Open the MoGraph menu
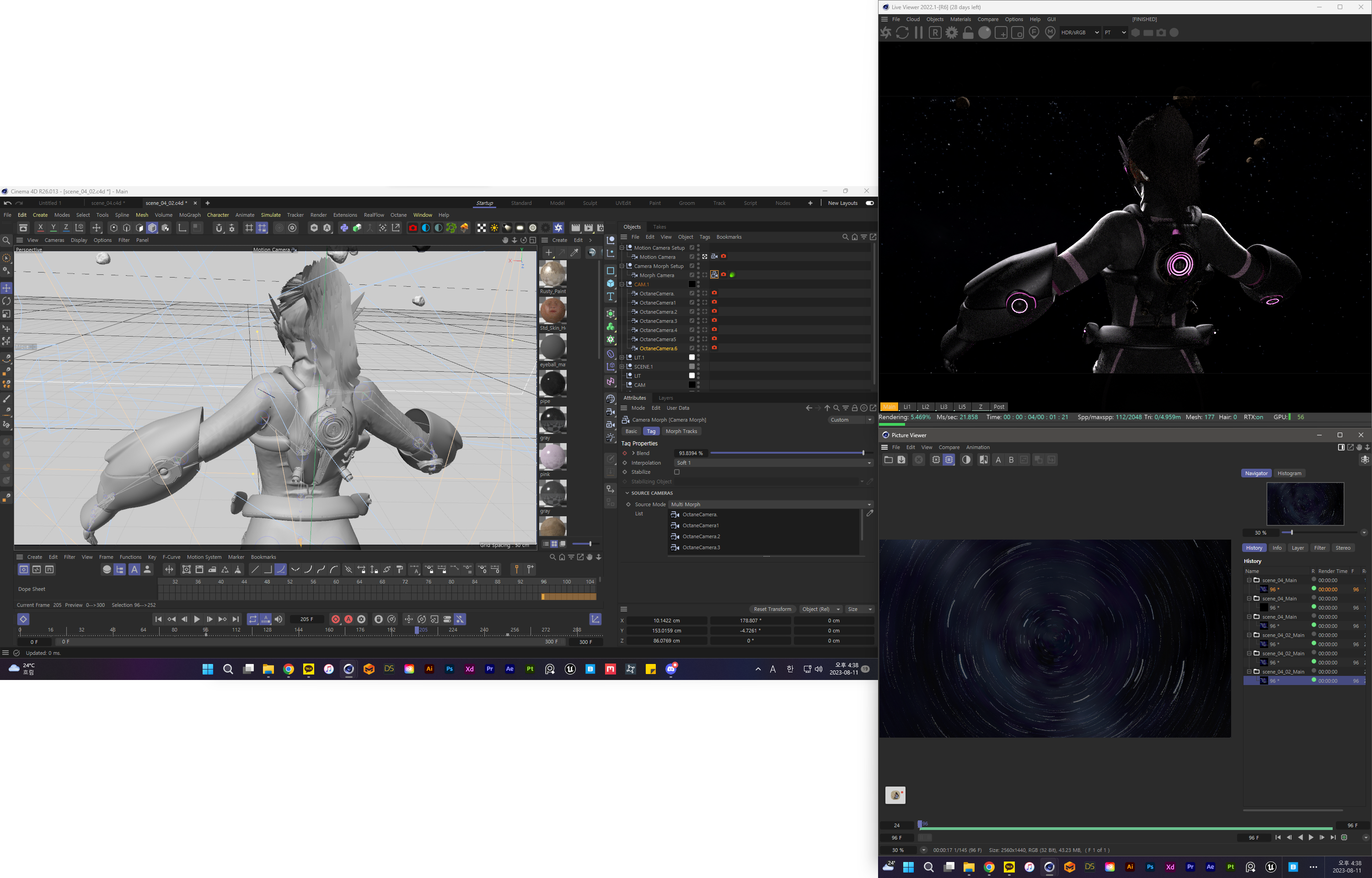Viewport: 1372px width, 878px height. point(190,215)
